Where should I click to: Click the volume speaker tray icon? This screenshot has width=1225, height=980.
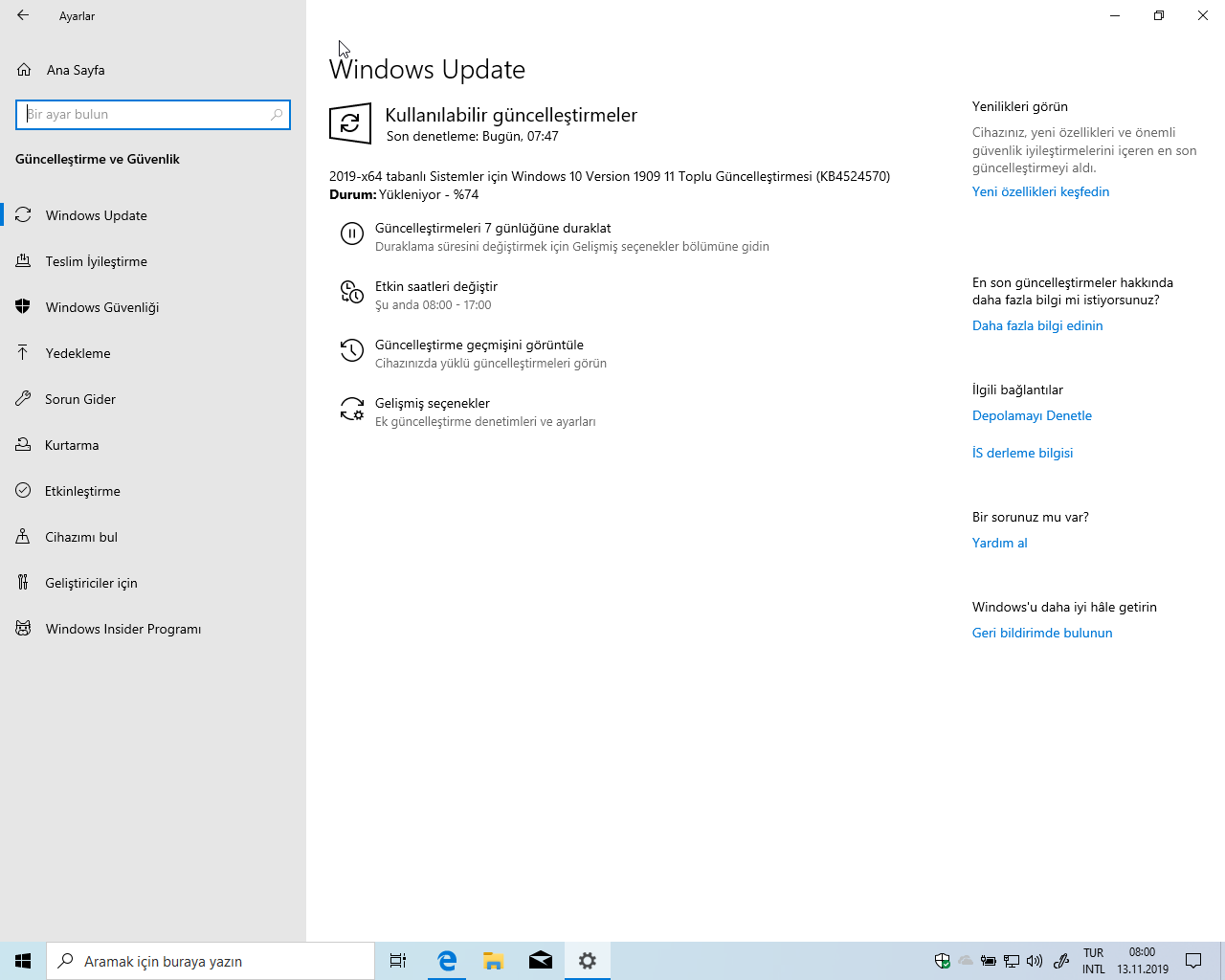click(x=1035, y=961)
